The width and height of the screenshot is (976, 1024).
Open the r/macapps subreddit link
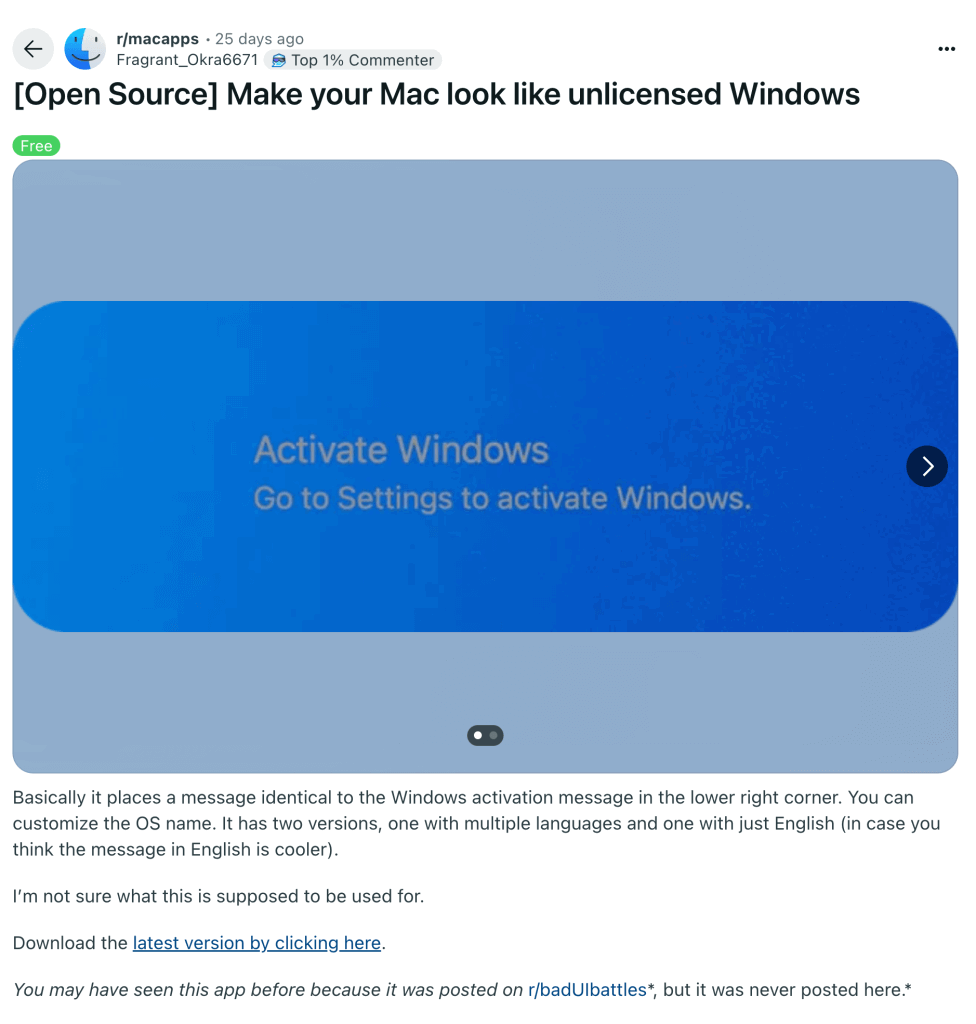[157, 39]
